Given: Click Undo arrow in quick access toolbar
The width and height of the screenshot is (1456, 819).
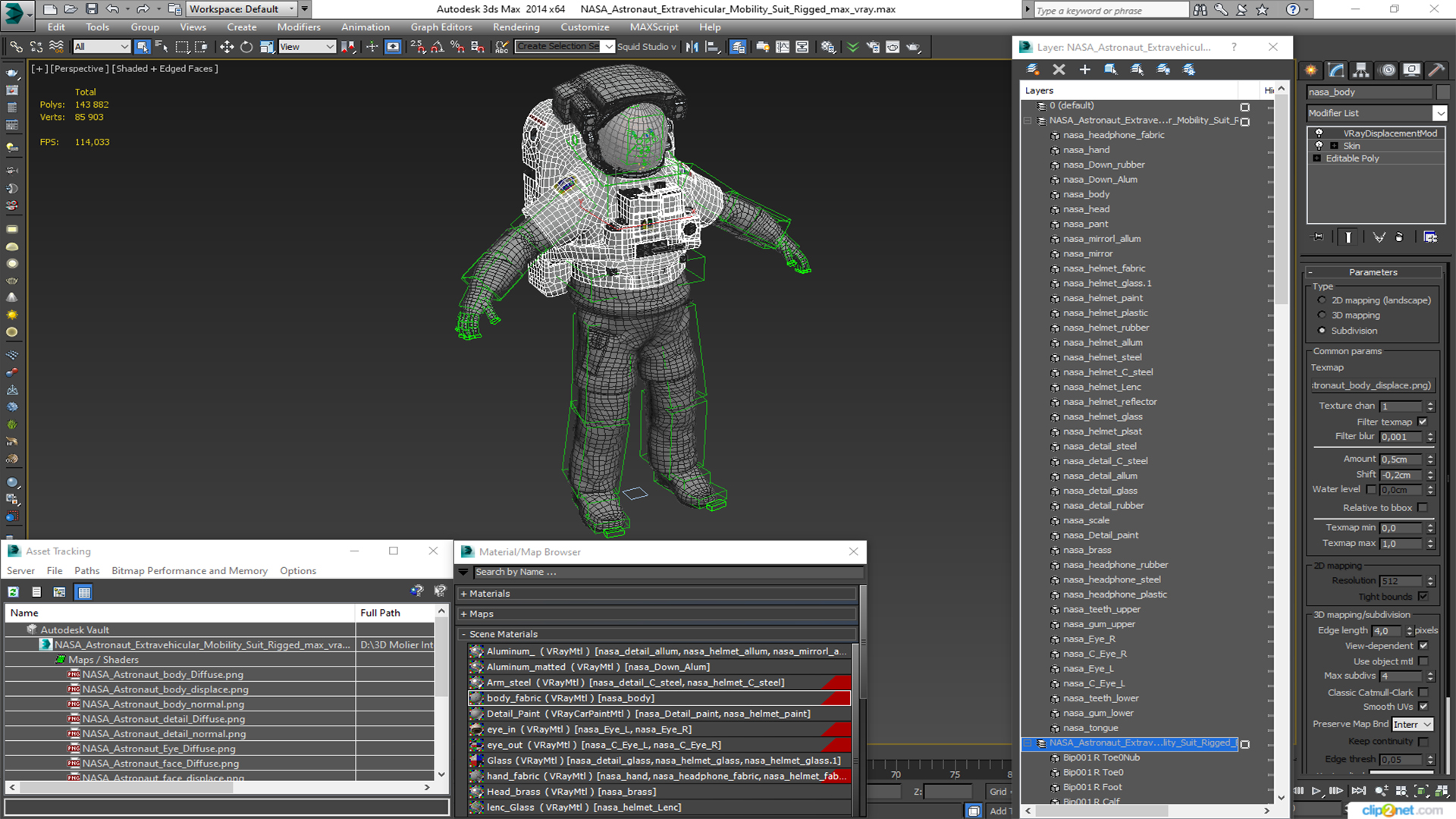Looking at the screenshot, I should coord(111,9).
